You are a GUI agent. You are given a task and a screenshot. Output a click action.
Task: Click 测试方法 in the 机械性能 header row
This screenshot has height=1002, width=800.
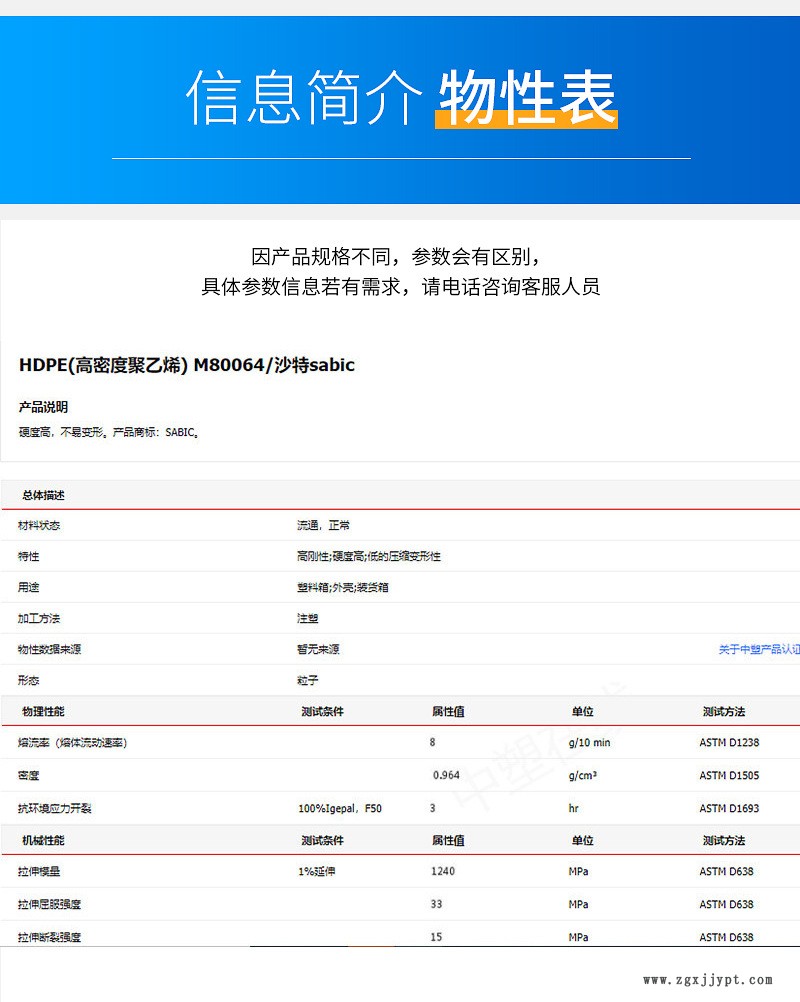tap(724, 840)
